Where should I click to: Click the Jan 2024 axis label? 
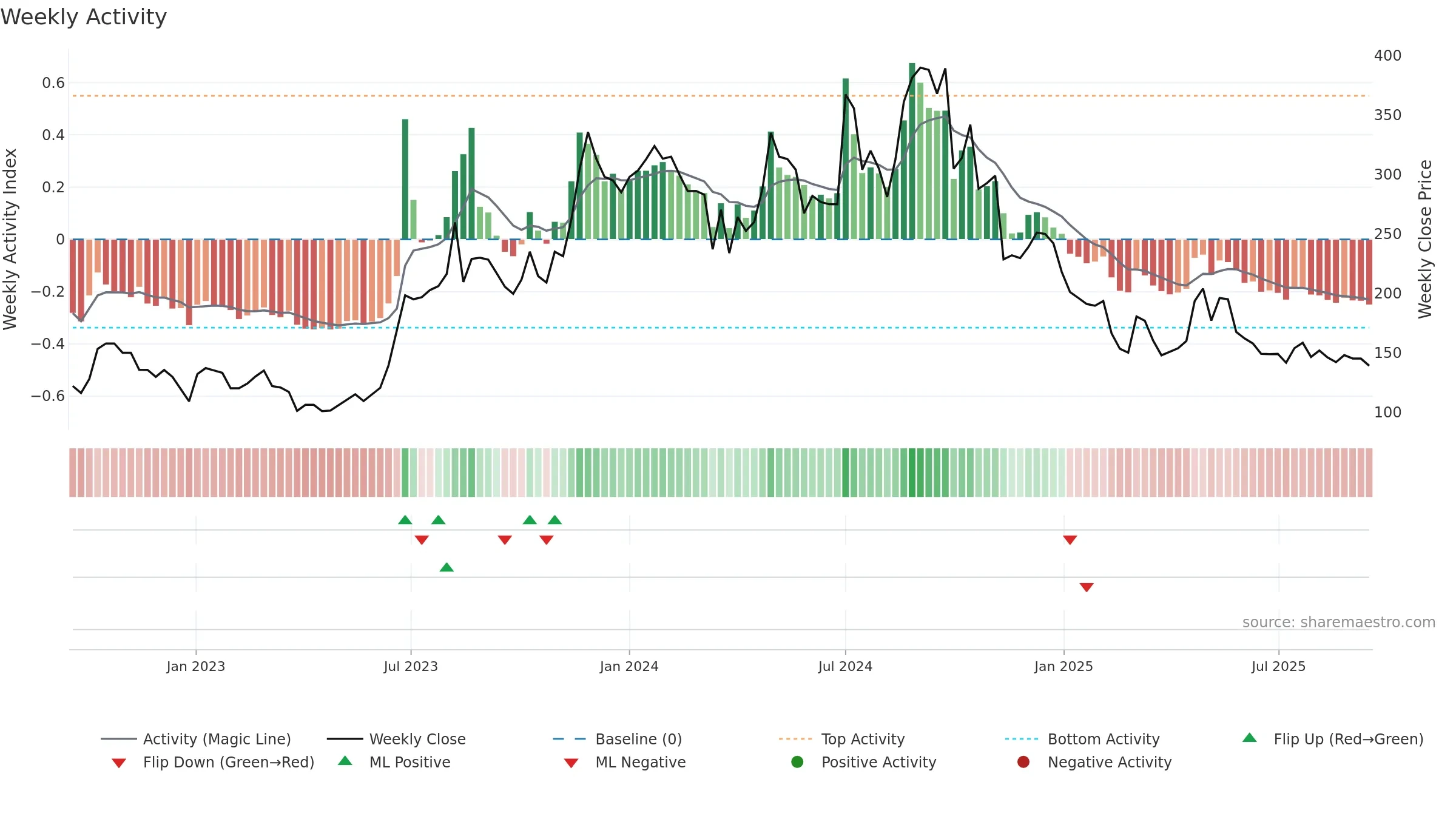click(629, 666)
